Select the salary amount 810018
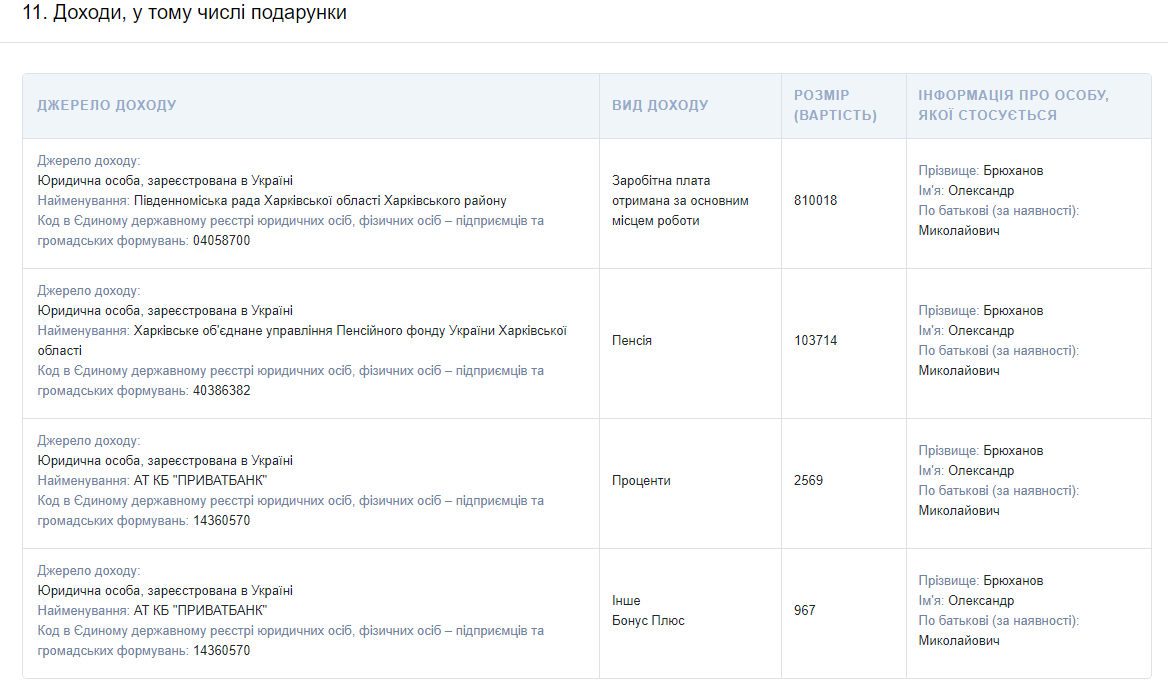This screenshot has height=691, width=1168. 815,200
